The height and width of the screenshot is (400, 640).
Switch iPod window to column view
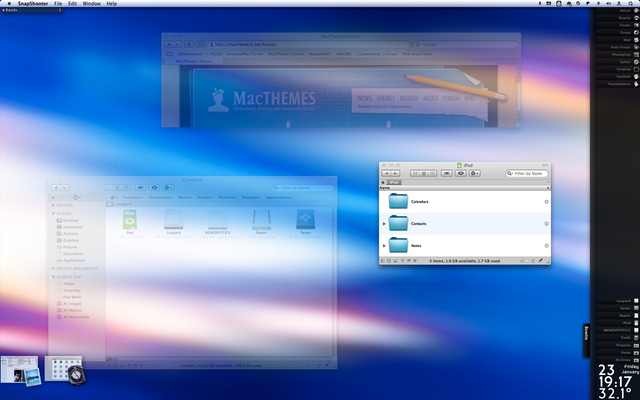click(432, 173)
